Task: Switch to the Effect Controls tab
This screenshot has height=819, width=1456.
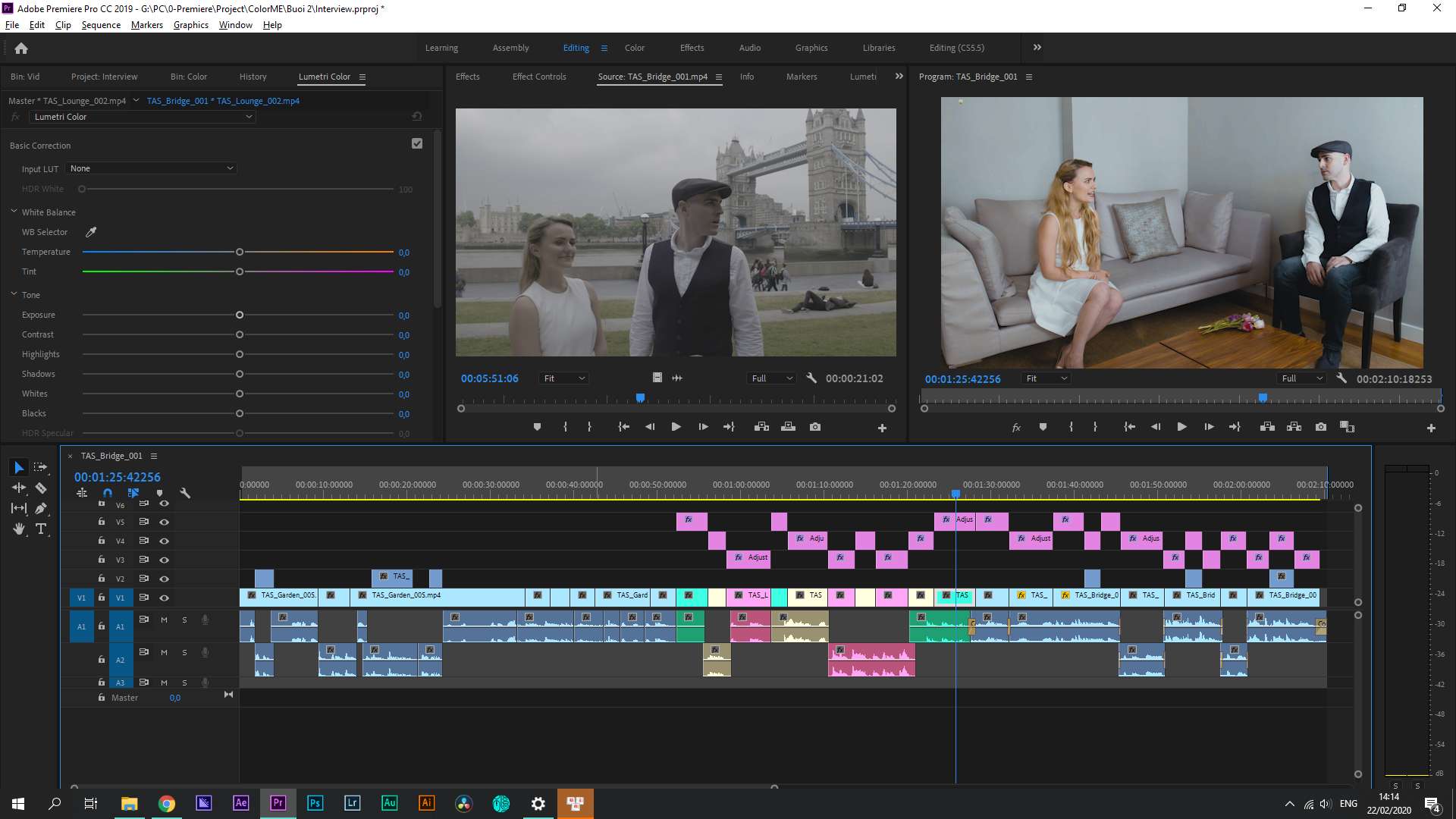Action: (539, 77)
